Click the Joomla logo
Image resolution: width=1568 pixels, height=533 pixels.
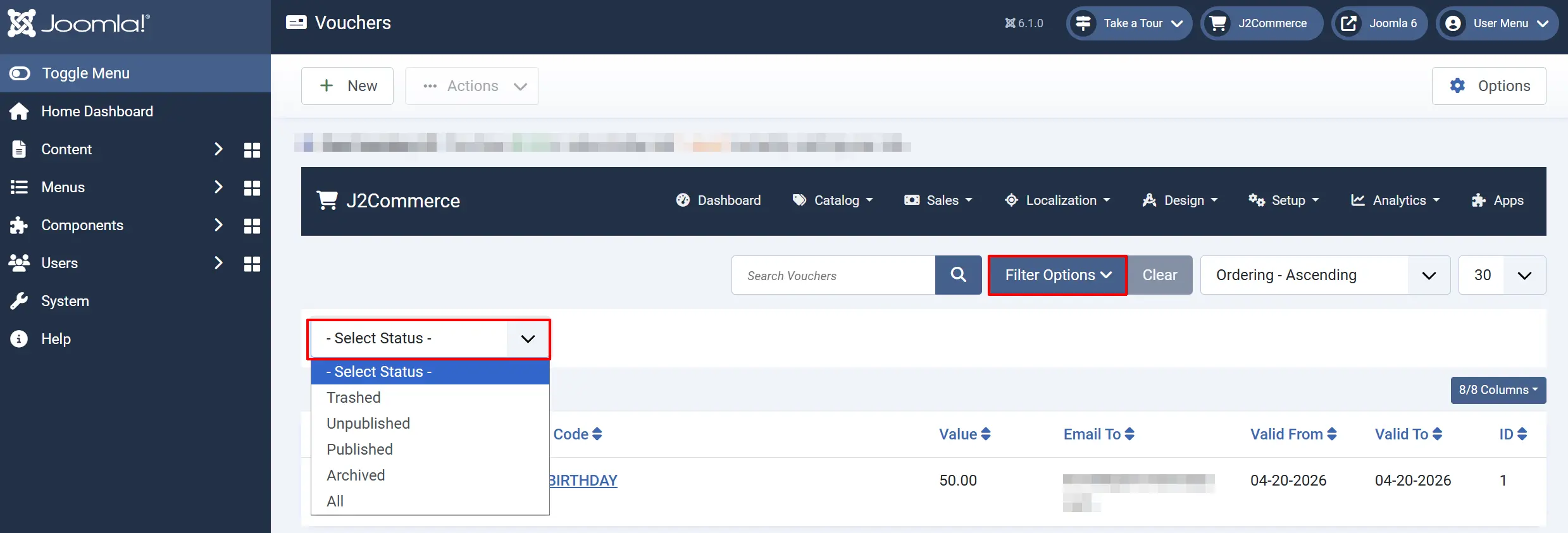(78, 23)
